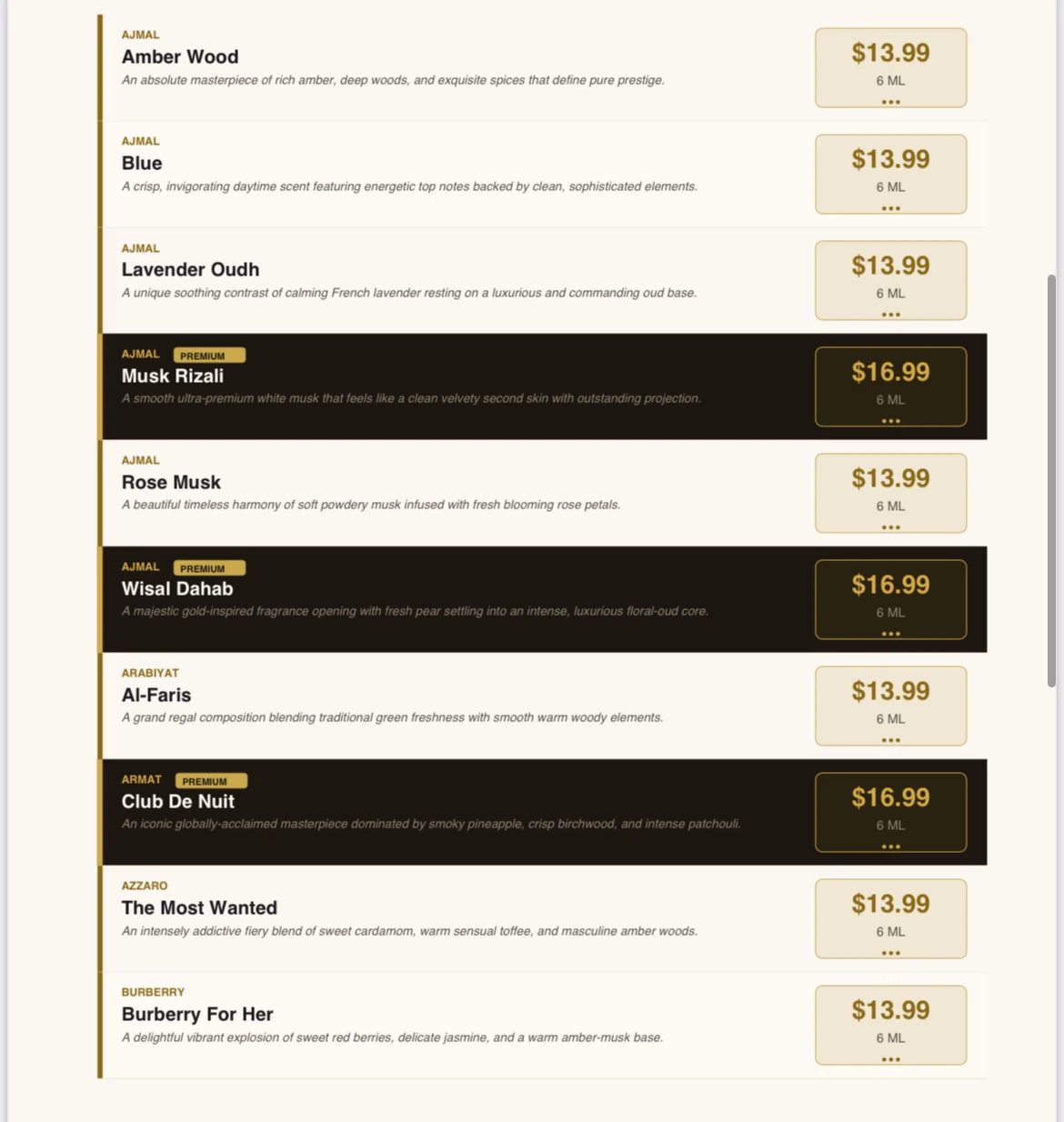Viewport: 1064px width, 1122px height.
Task: Click the vertical scrollbar thumb on the right
Action: [1051, 481]
